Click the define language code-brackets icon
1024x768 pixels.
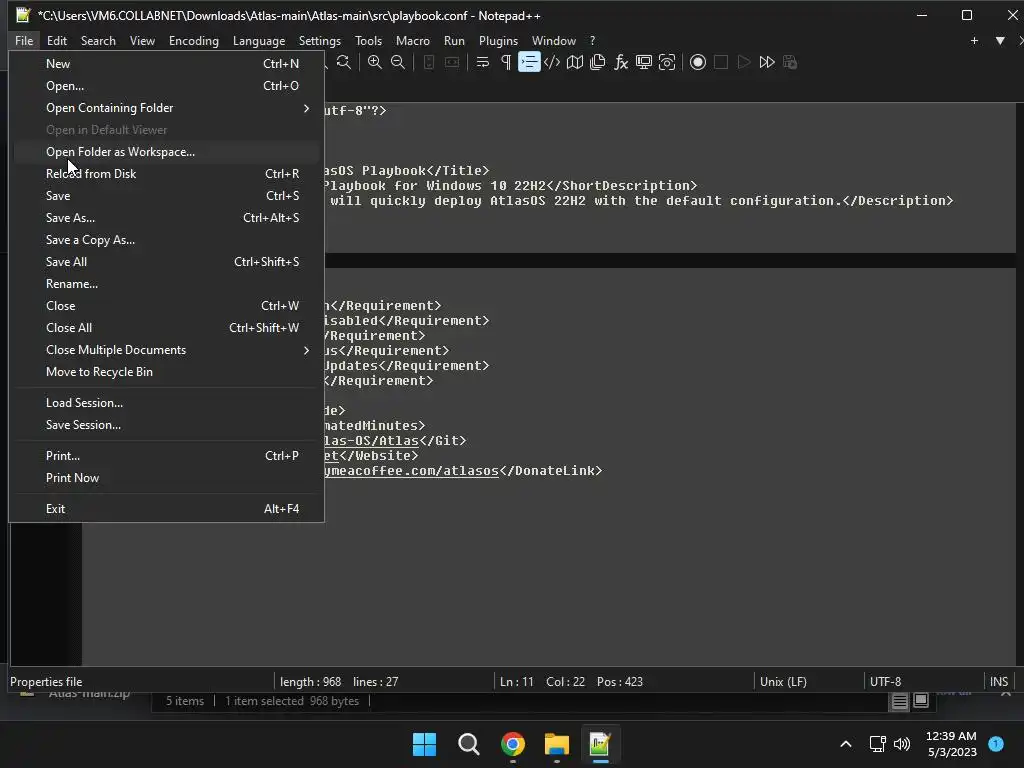pyautogui.click(x=552, y=62)
